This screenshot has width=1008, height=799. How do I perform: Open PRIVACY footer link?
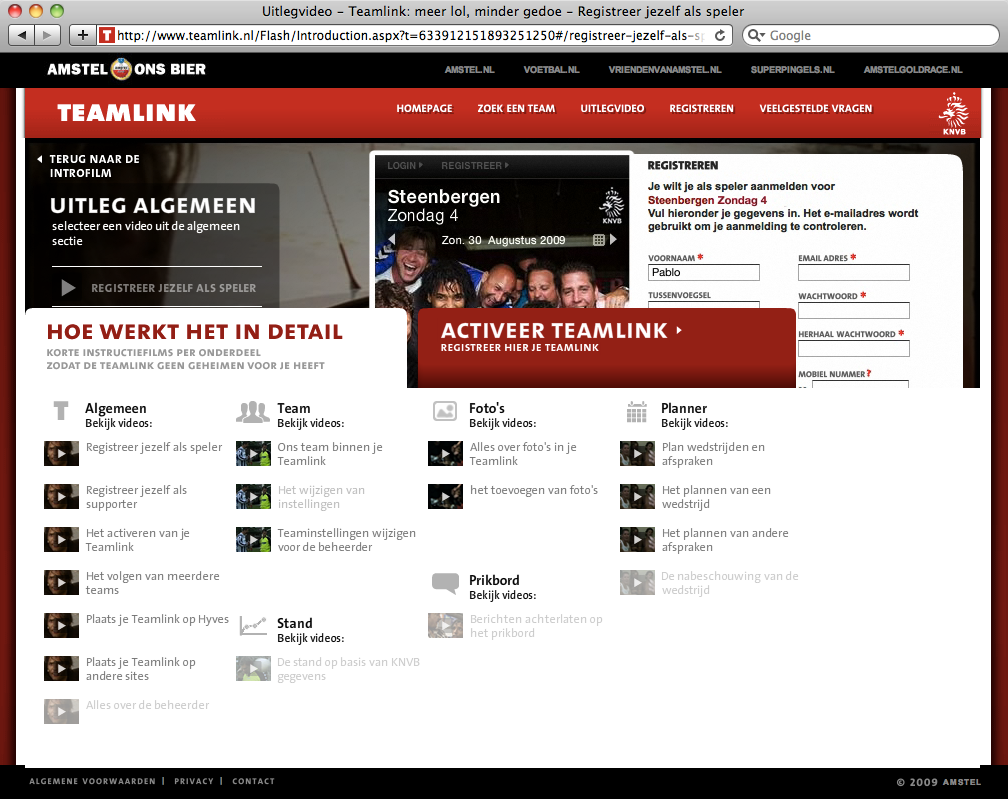pos(194,782)
